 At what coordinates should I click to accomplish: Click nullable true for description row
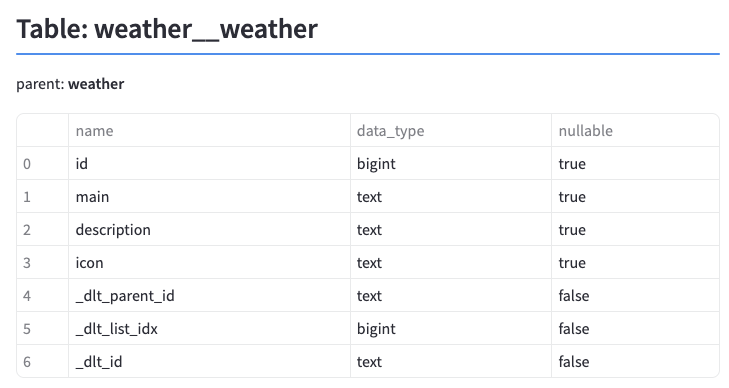pyautogui.click(x=635, y=230)
